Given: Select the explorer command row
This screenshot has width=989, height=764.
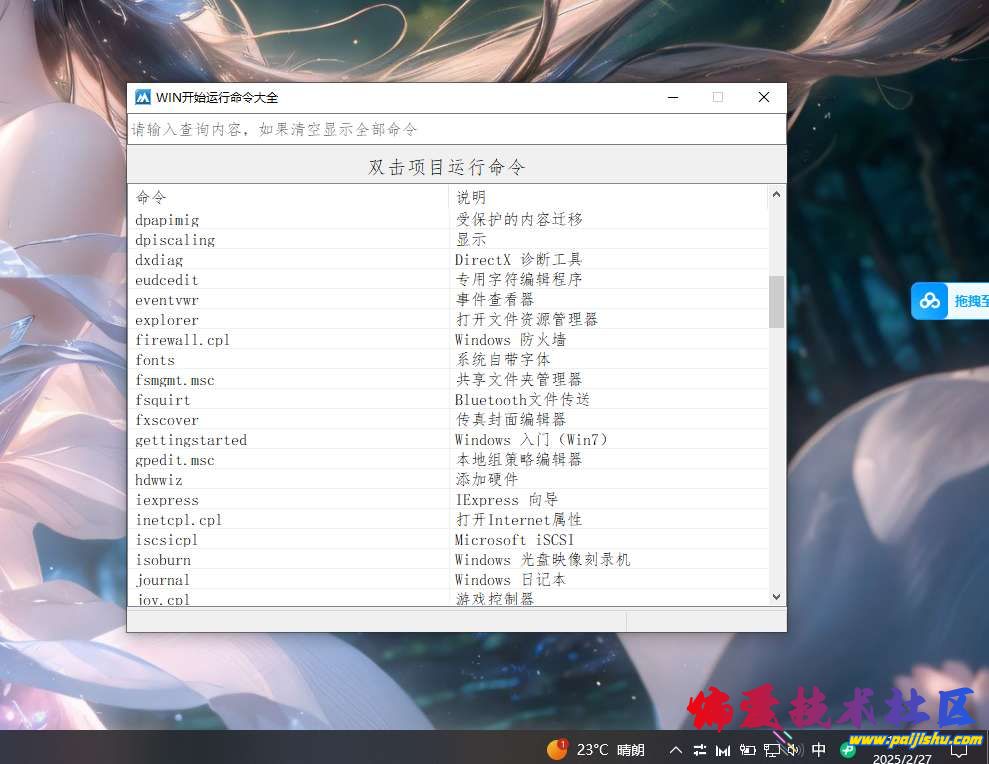Looking at the screenshot, I should pos(167,320).
